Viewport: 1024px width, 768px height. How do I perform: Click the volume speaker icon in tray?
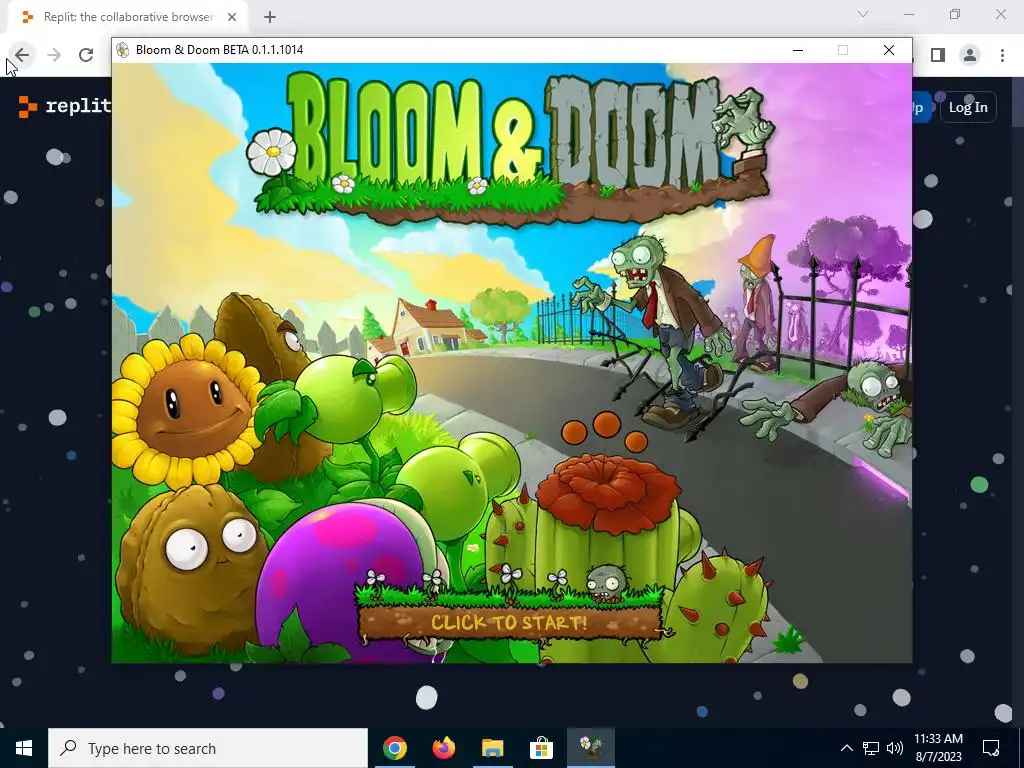895,748
